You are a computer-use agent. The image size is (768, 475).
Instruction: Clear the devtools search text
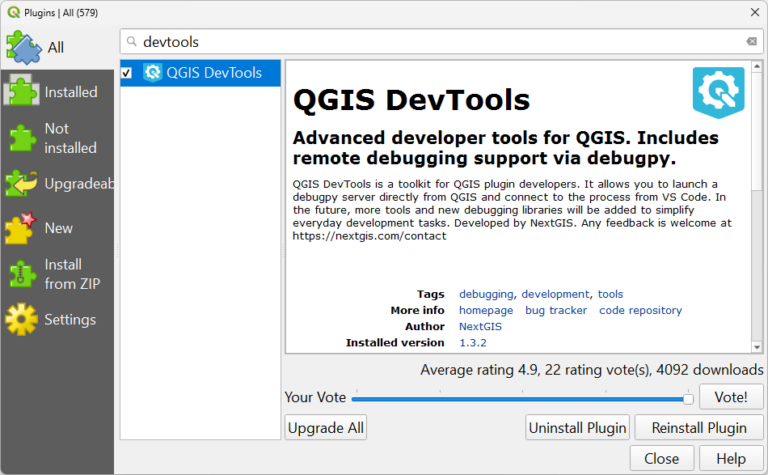tap(751, 42)
